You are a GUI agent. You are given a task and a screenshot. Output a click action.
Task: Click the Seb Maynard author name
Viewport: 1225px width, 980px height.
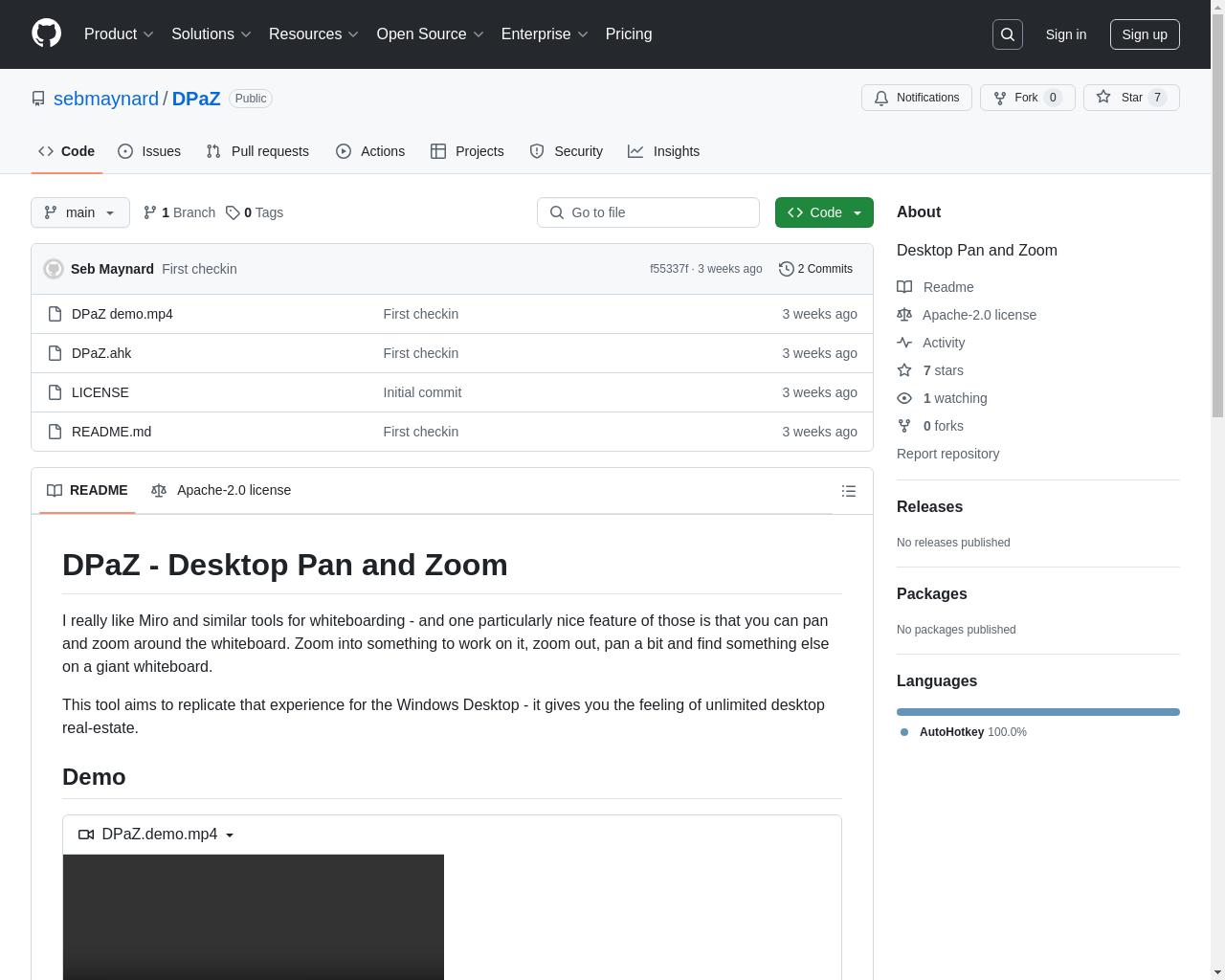(x=112, y=269)
